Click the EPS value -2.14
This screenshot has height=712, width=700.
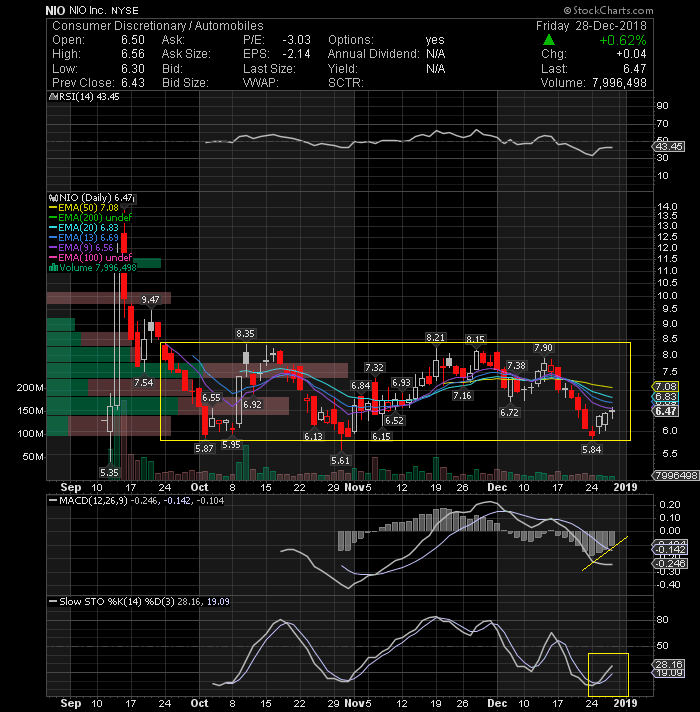point(296,54)
